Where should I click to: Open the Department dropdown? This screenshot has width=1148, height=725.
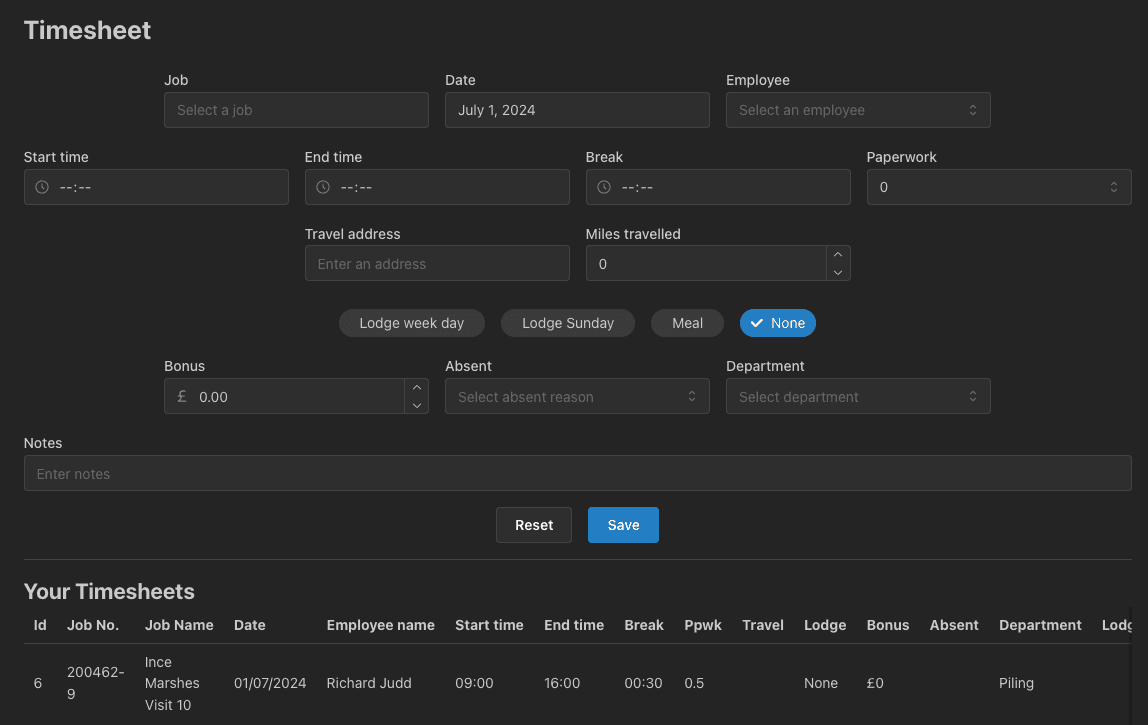pyautogui.click(x=858, y=396)
